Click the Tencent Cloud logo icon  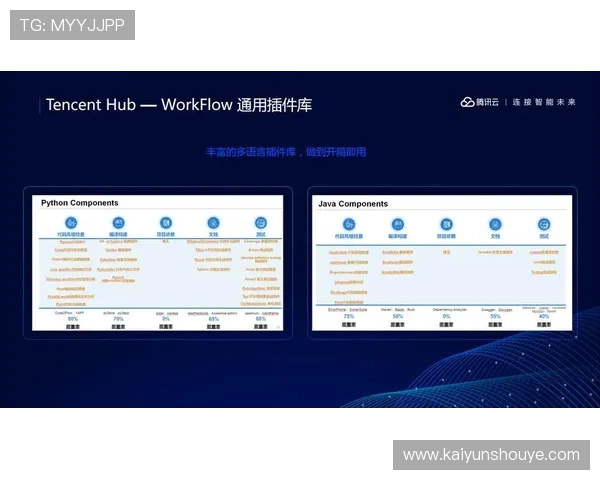(x=467, y=102)
